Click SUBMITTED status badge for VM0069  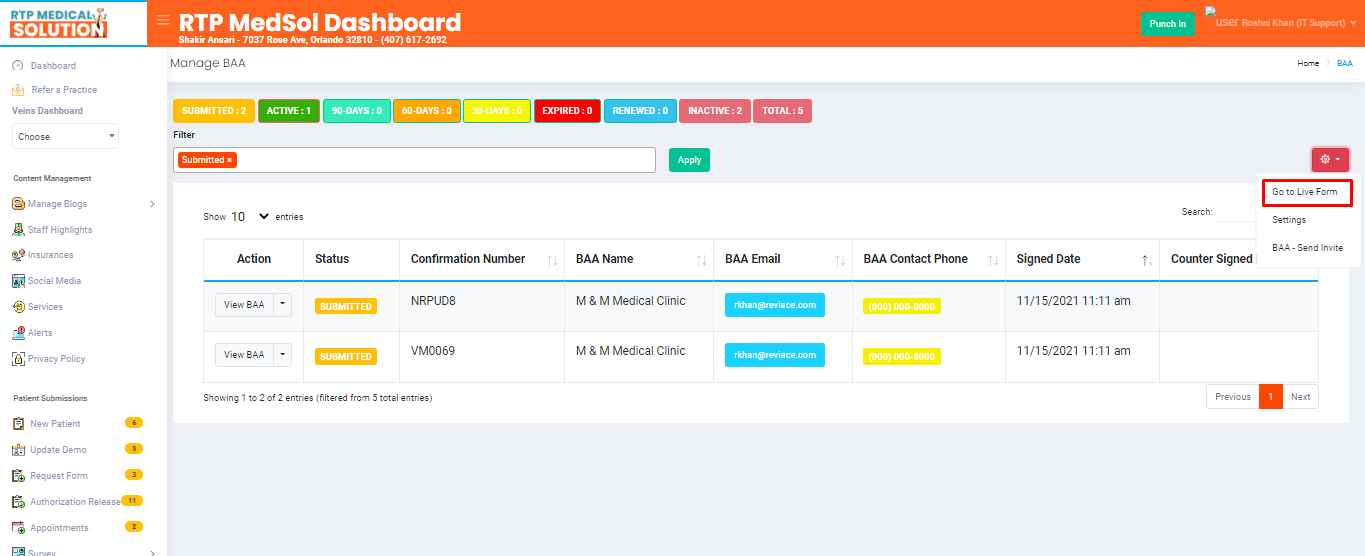click(x=346, y=356)
